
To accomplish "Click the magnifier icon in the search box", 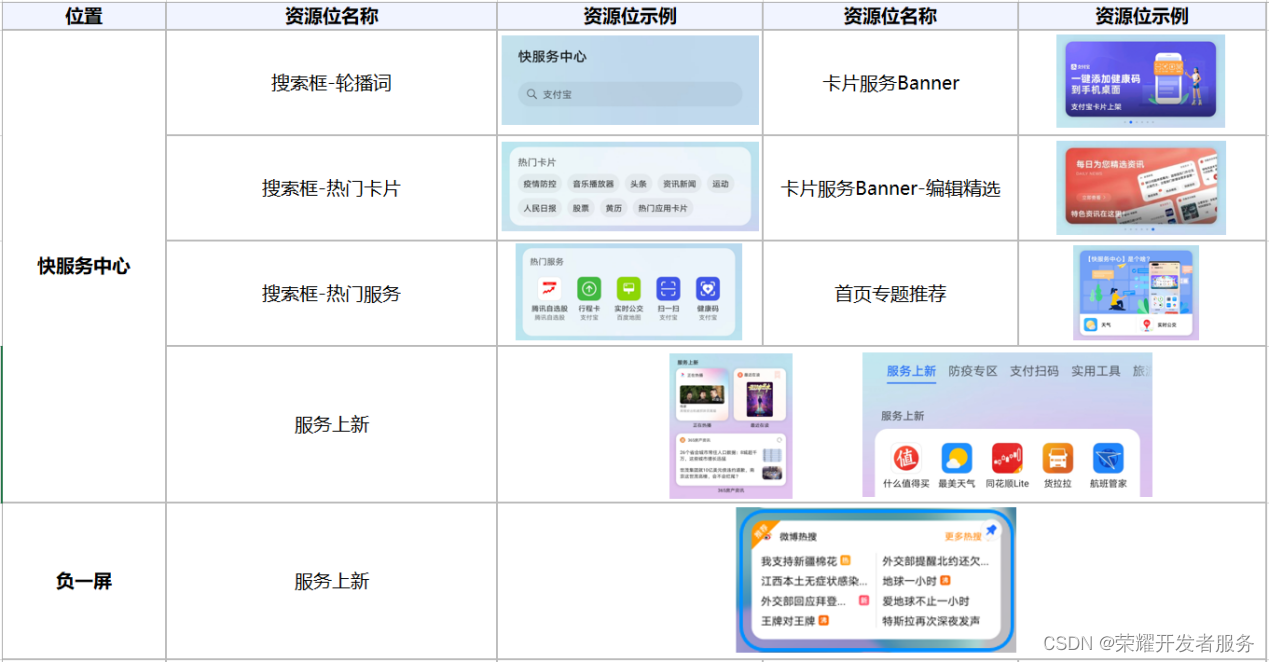I will point(531,94).
